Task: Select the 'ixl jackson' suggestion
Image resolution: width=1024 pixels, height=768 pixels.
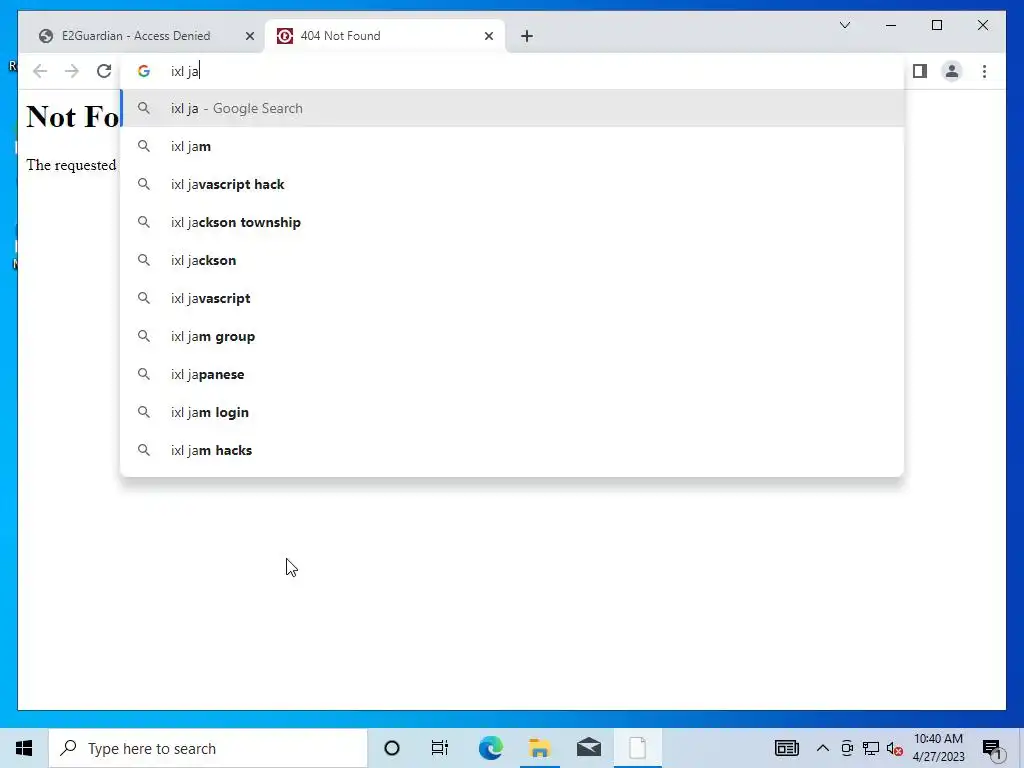Action: [512, 260]
